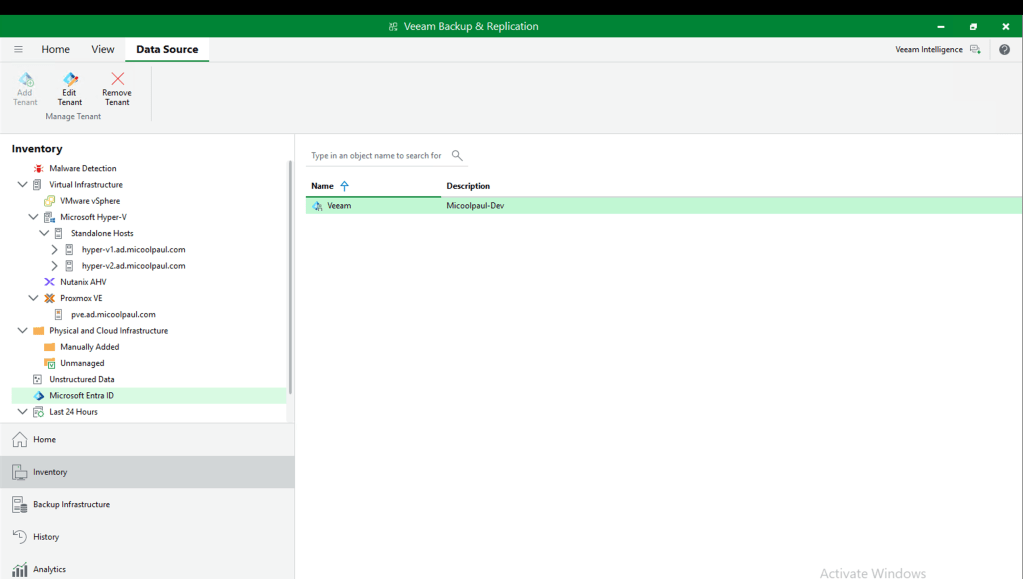Screen dimensions: 1023x579
Task: Expand hyper-v1.ad.micoolpaul.com host
Action: [x=55, y=249]
